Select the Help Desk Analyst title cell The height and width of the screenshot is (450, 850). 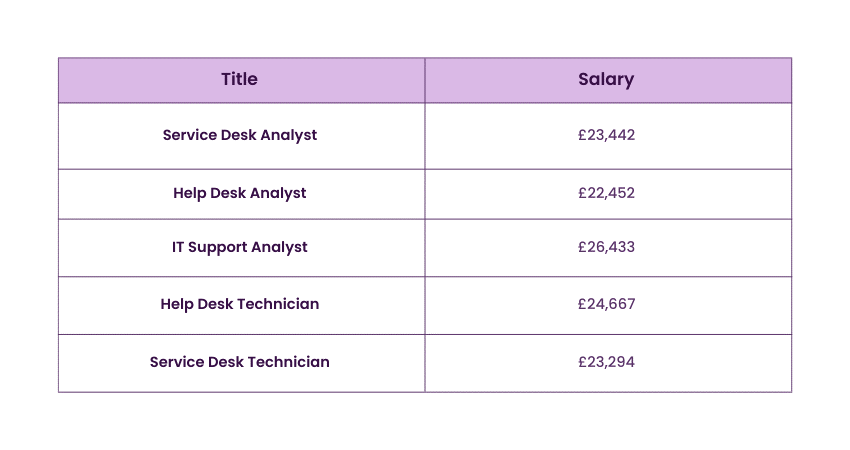[x=240, y=193]
